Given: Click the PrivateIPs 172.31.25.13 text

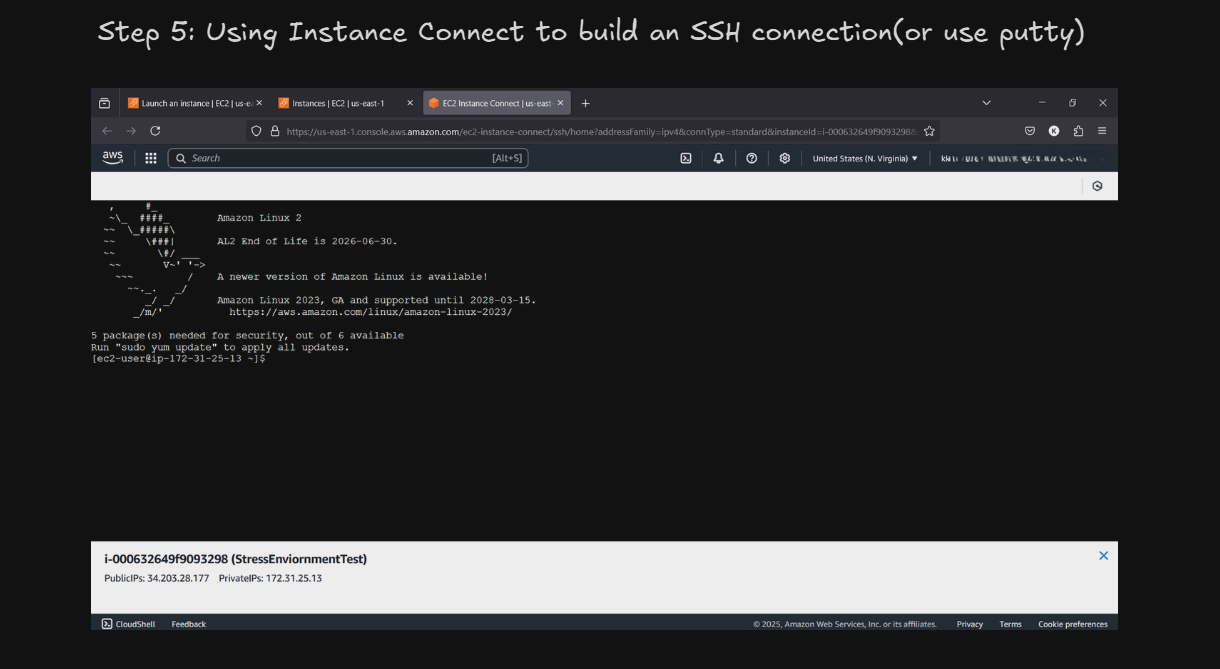Looking at the screenshot, I should click(x=270, y=578).
